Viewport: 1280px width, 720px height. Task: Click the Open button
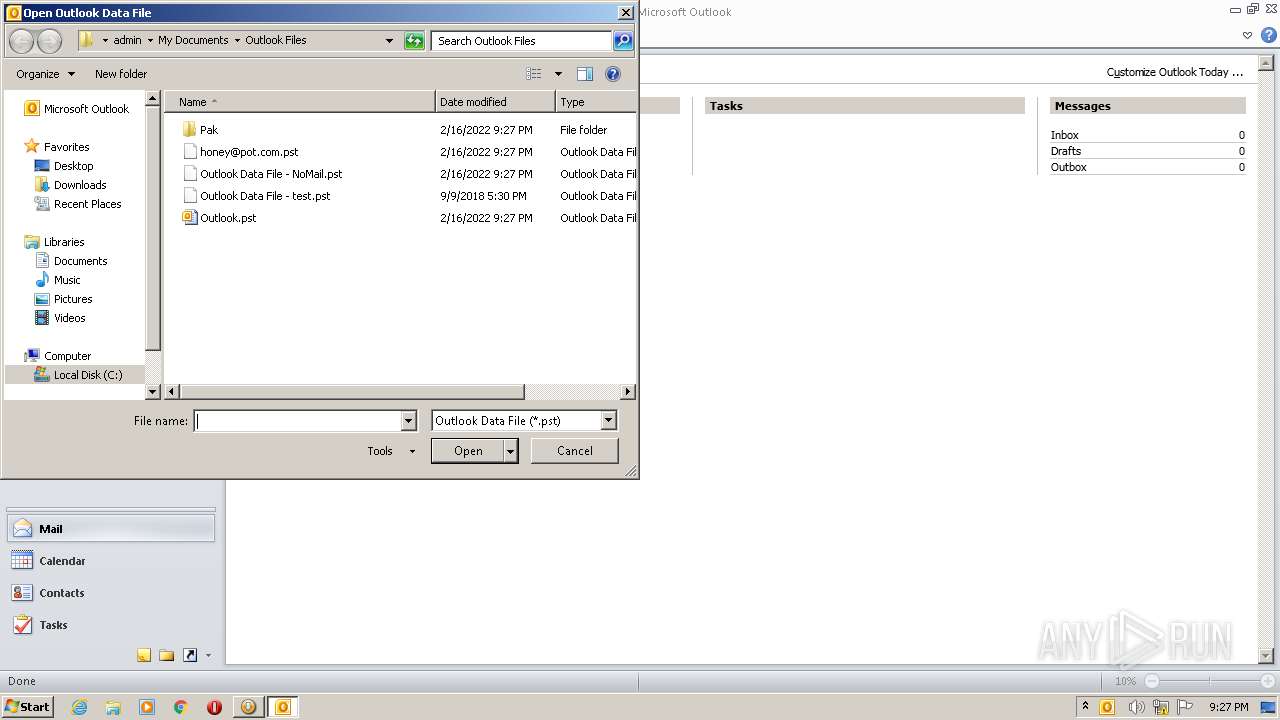[x=468, y=451]
